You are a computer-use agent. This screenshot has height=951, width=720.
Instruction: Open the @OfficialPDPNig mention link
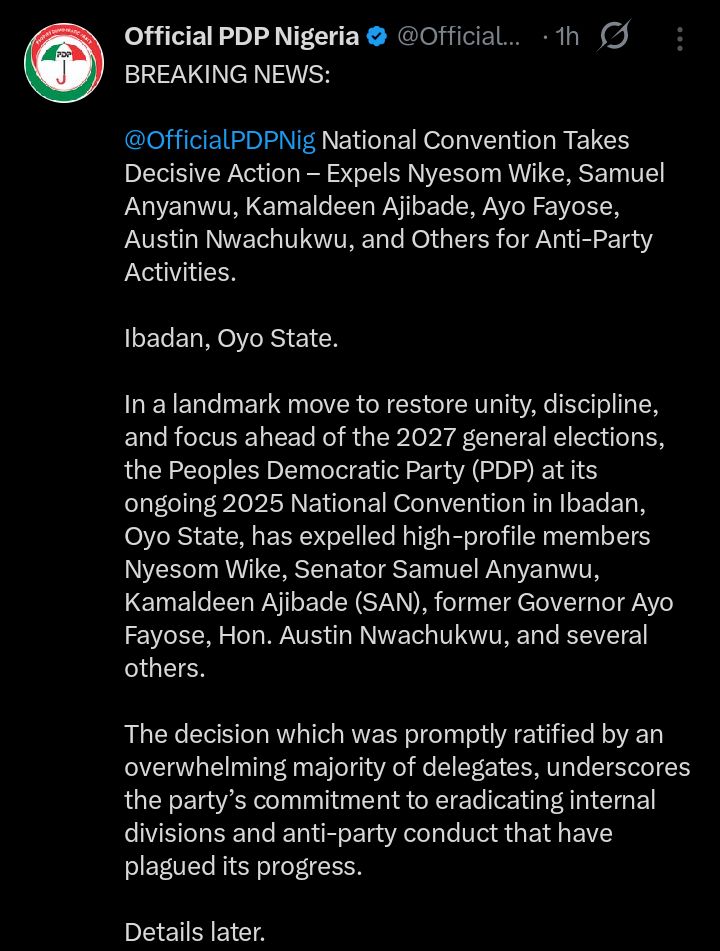pyautogui.click(x=219, y=141)
